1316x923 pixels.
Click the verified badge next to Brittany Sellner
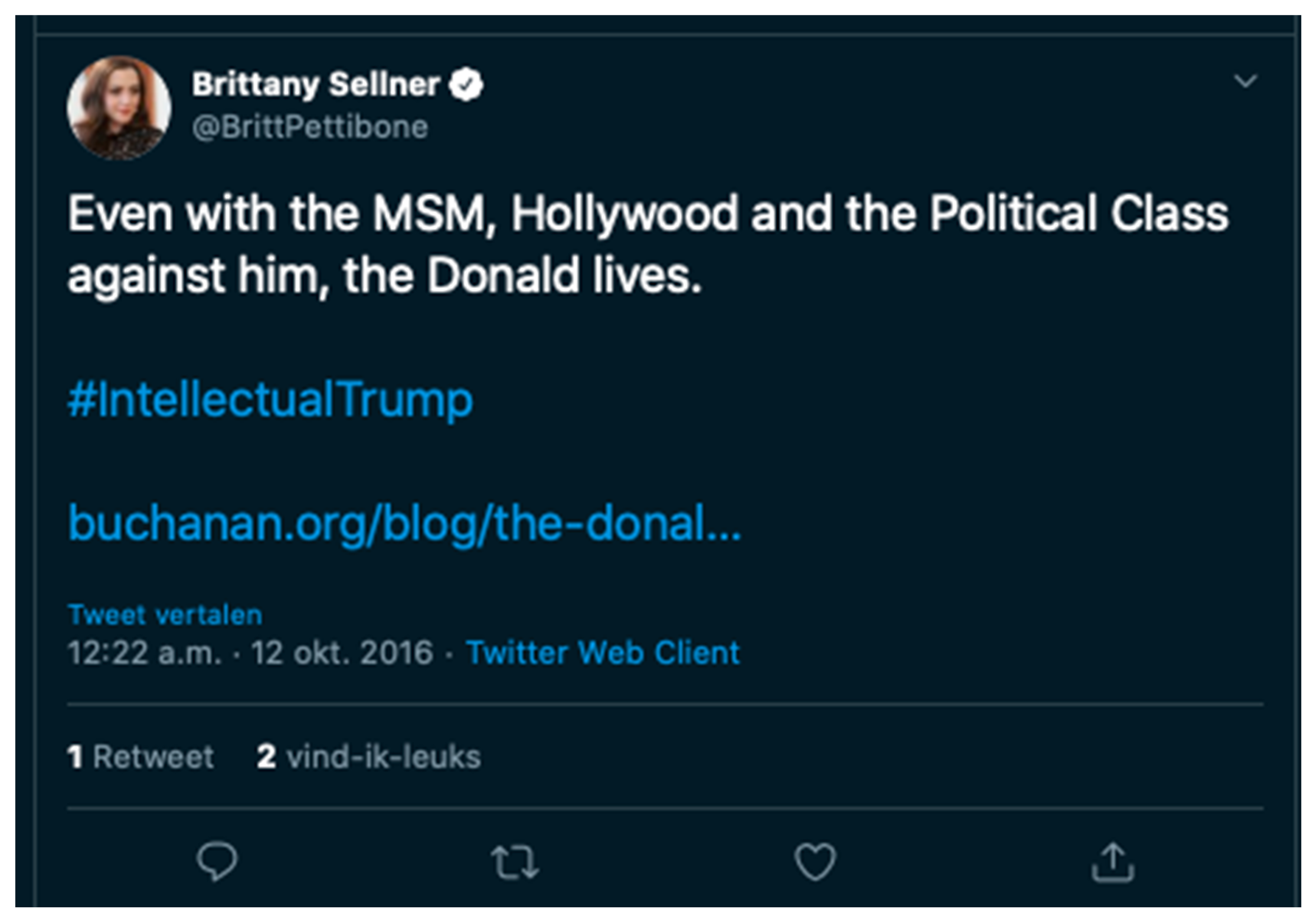pos(466,85)
